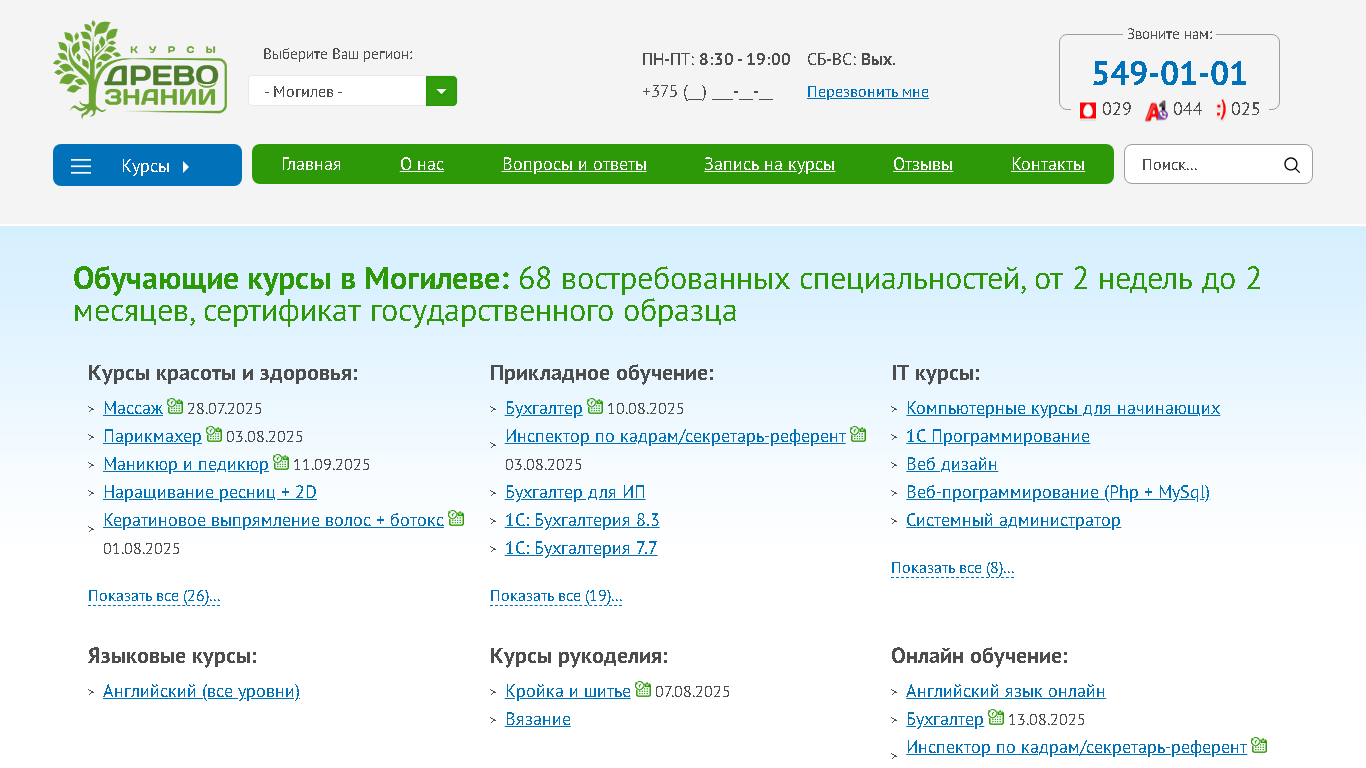Open the Отзывы menu item
This screenshot has width=1366, height=768.
[923, 164]
